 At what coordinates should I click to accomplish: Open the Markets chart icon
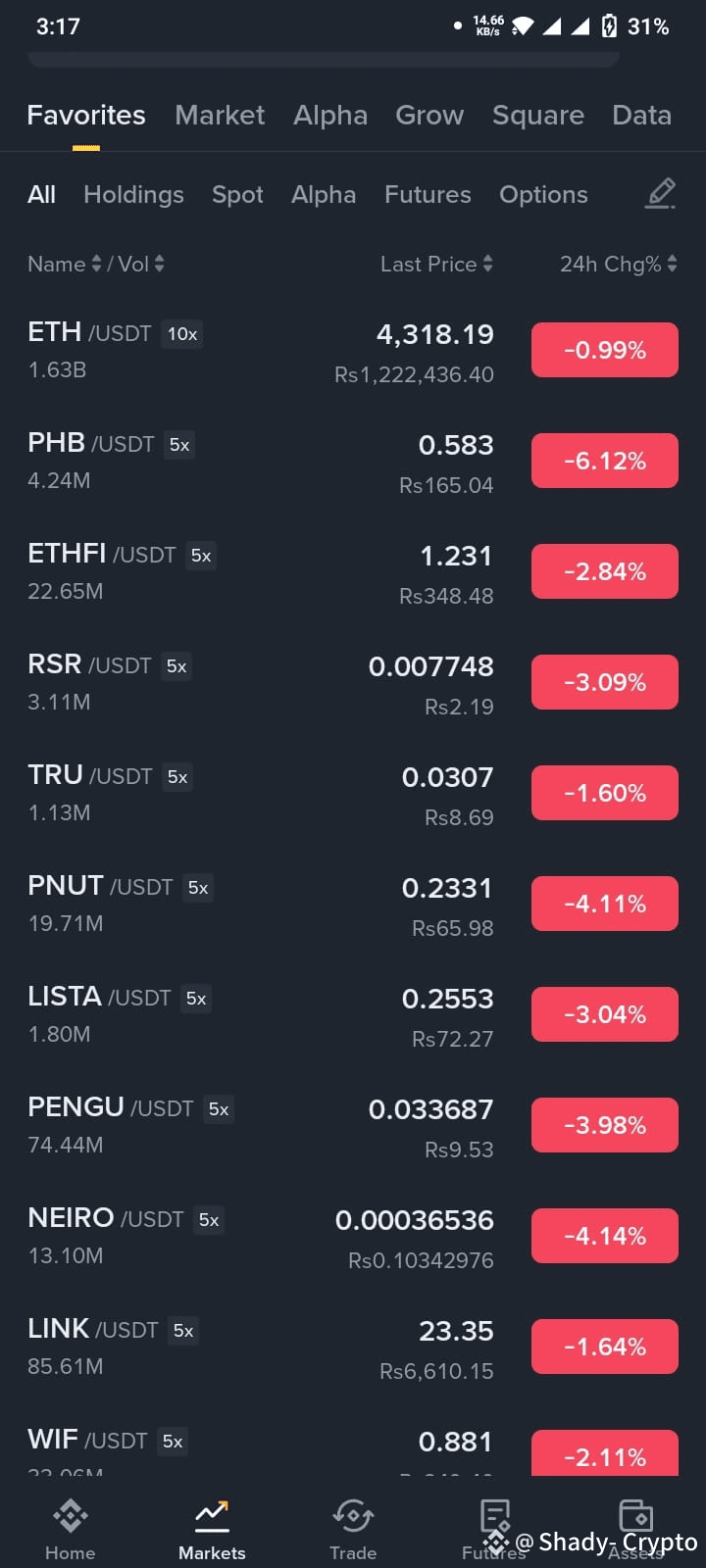(212, 1516)
